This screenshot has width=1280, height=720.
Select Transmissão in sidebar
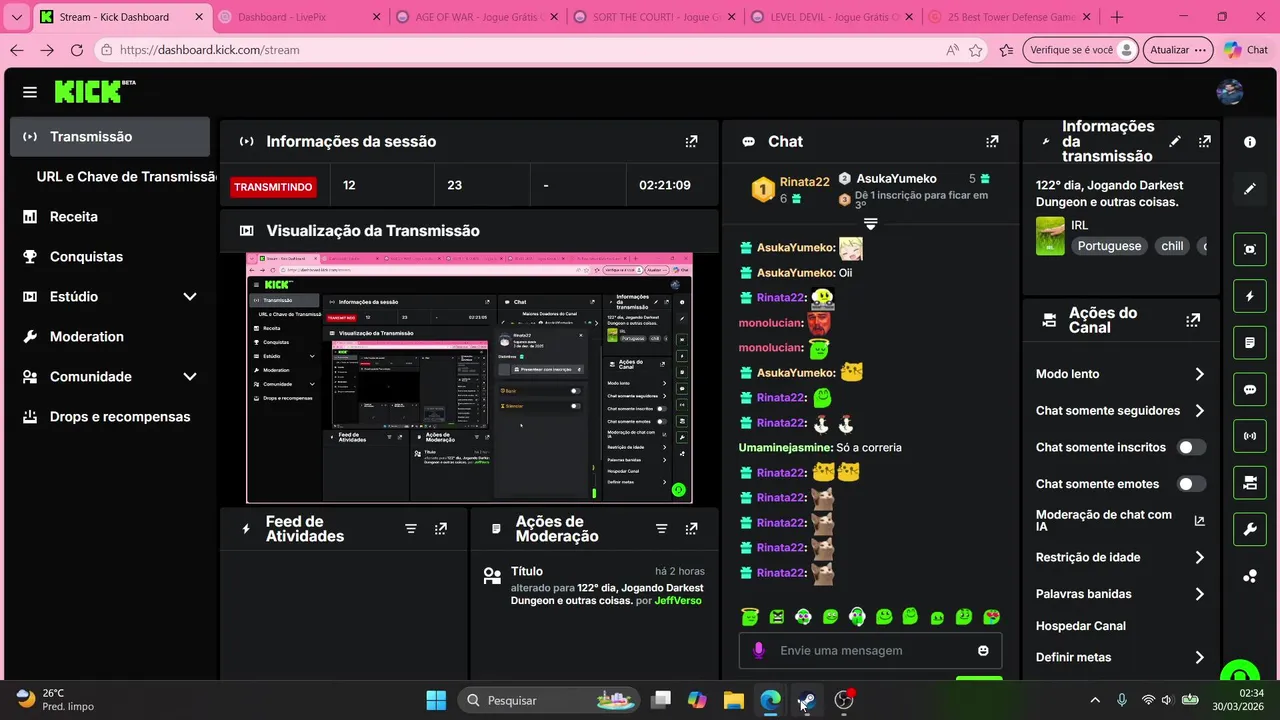point(110,137)
